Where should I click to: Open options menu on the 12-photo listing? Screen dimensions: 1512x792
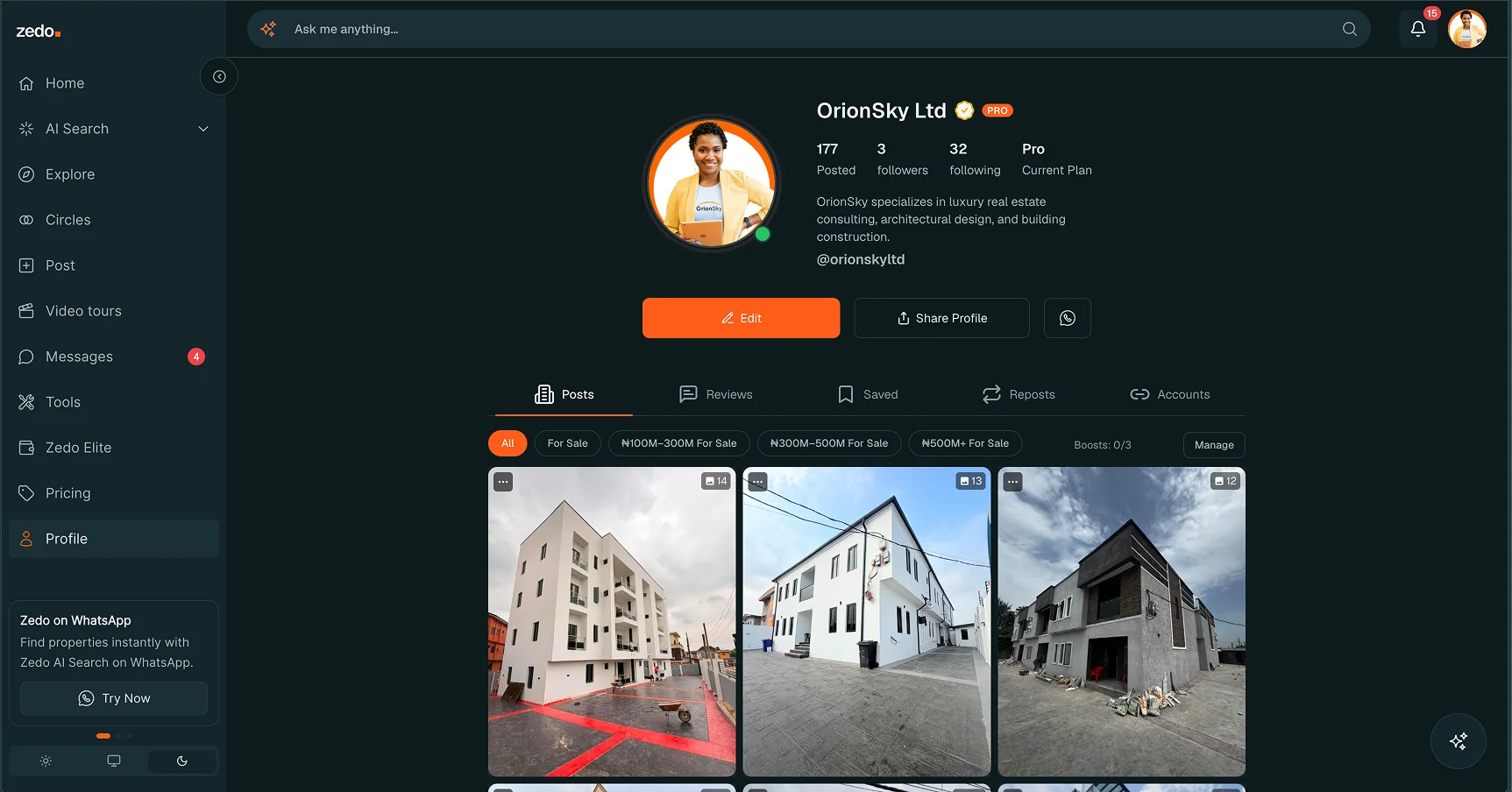[x=1012, y=481]
